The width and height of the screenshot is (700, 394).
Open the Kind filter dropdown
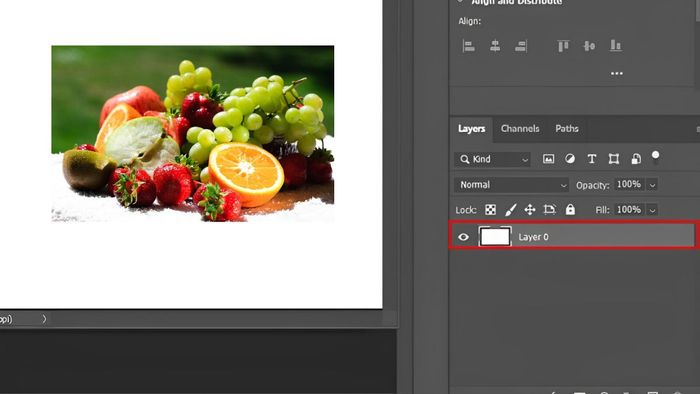pos(492,159)
